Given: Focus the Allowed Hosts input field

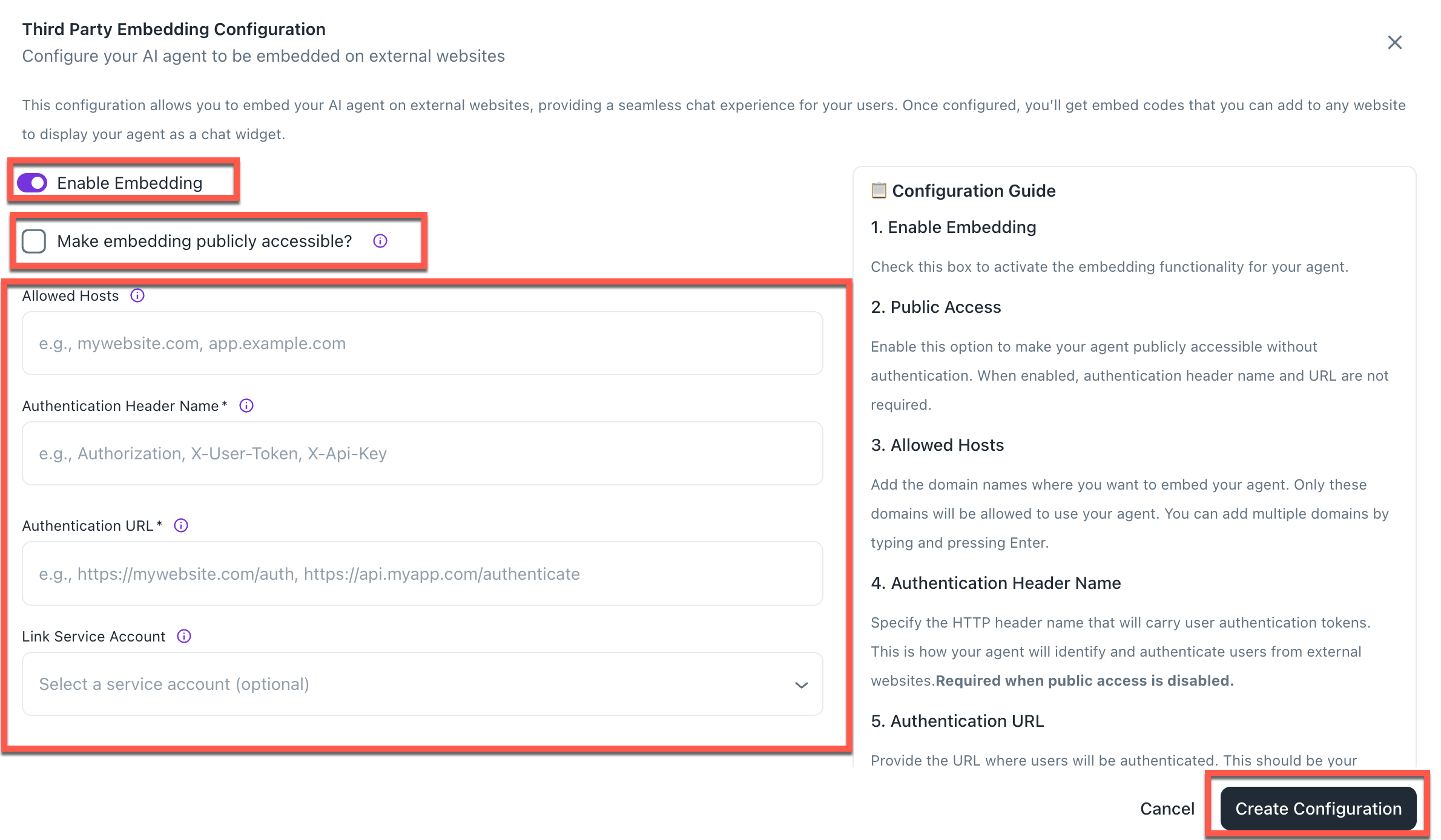Looking at the screenshot, I should click(x=423, y=343).
